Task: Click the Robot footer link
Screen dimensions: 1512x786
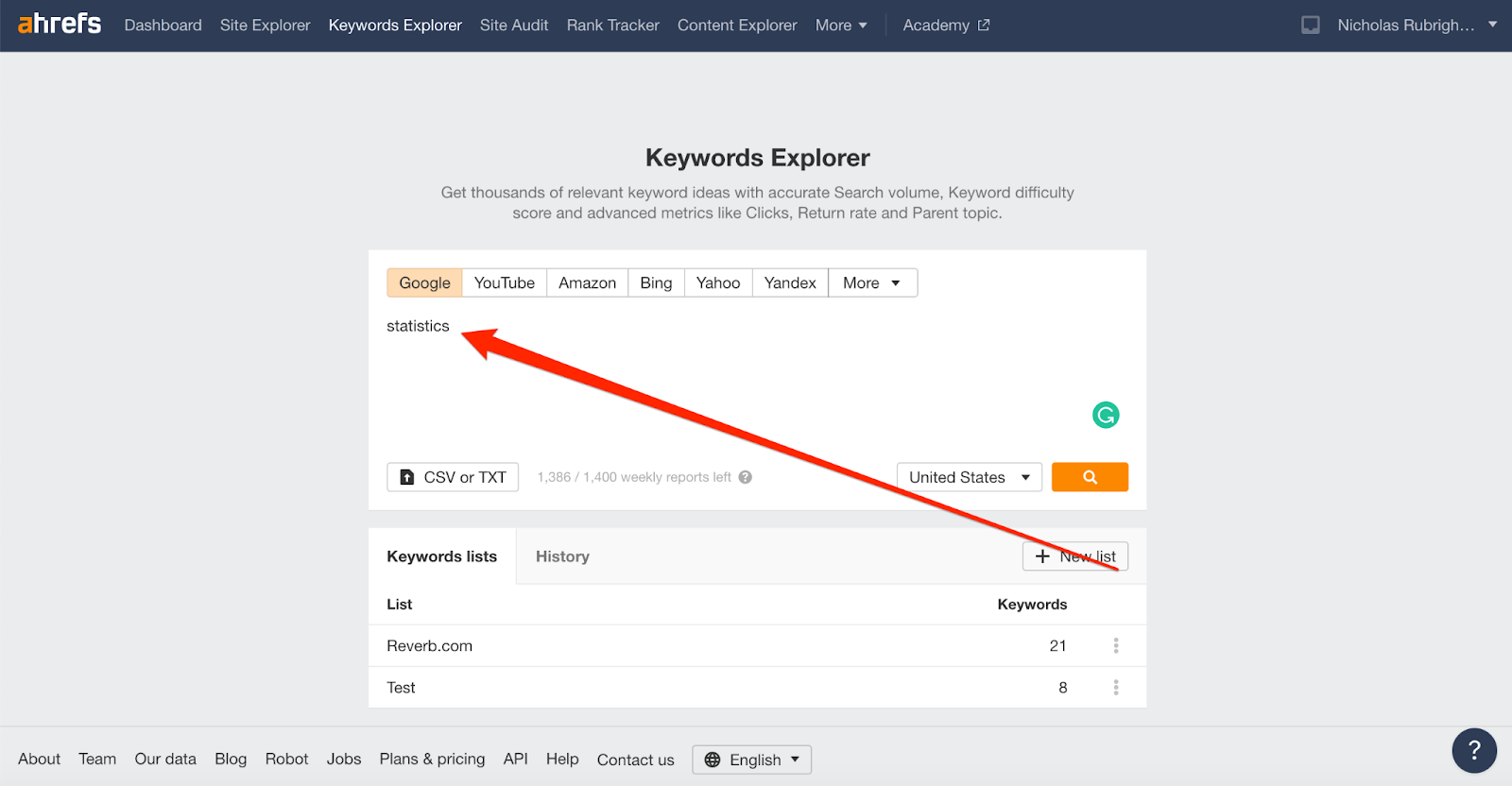Action: click(x=286, y=759)
